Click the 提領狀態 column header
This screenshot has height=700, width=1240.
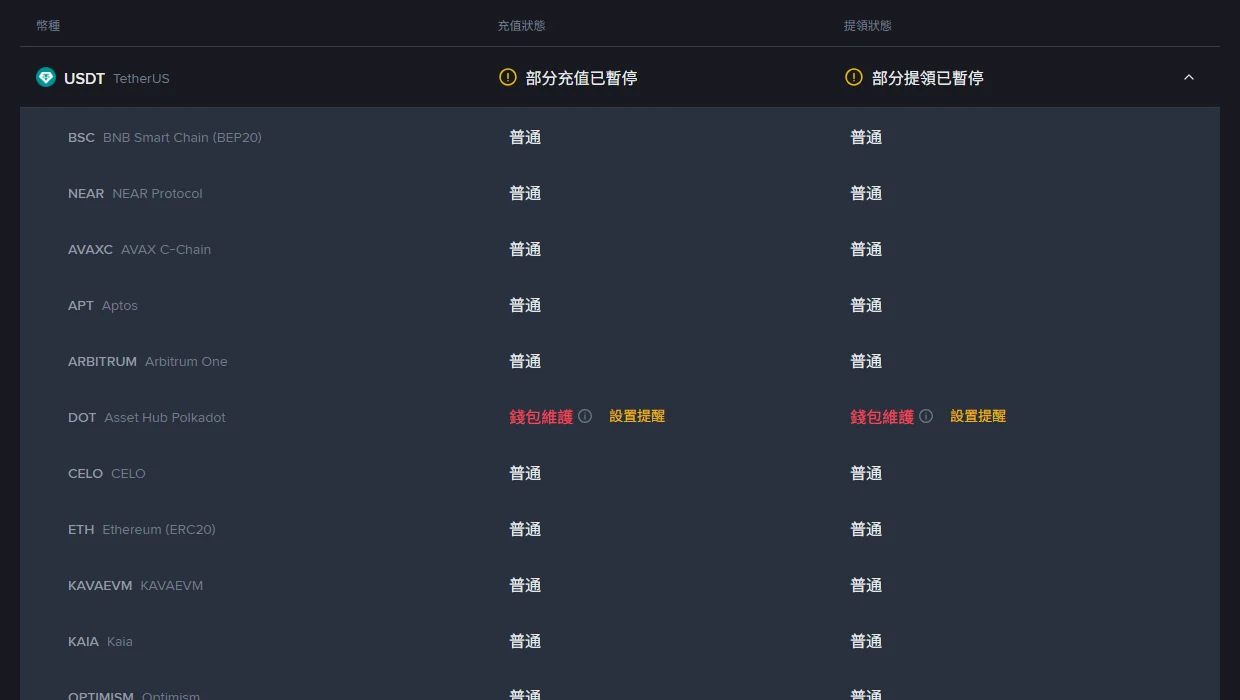point(867,25)
